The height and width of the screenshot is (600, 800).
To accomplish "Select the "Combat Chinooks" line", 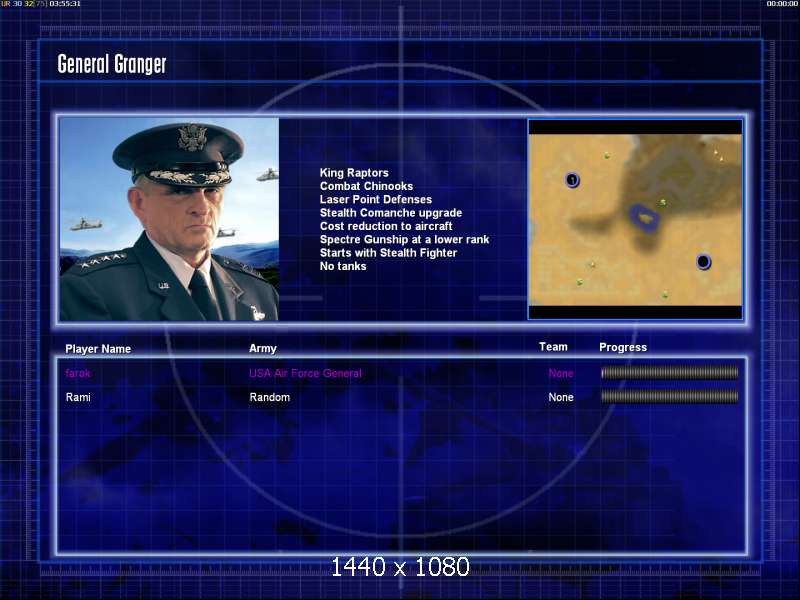I will point(366,186).
